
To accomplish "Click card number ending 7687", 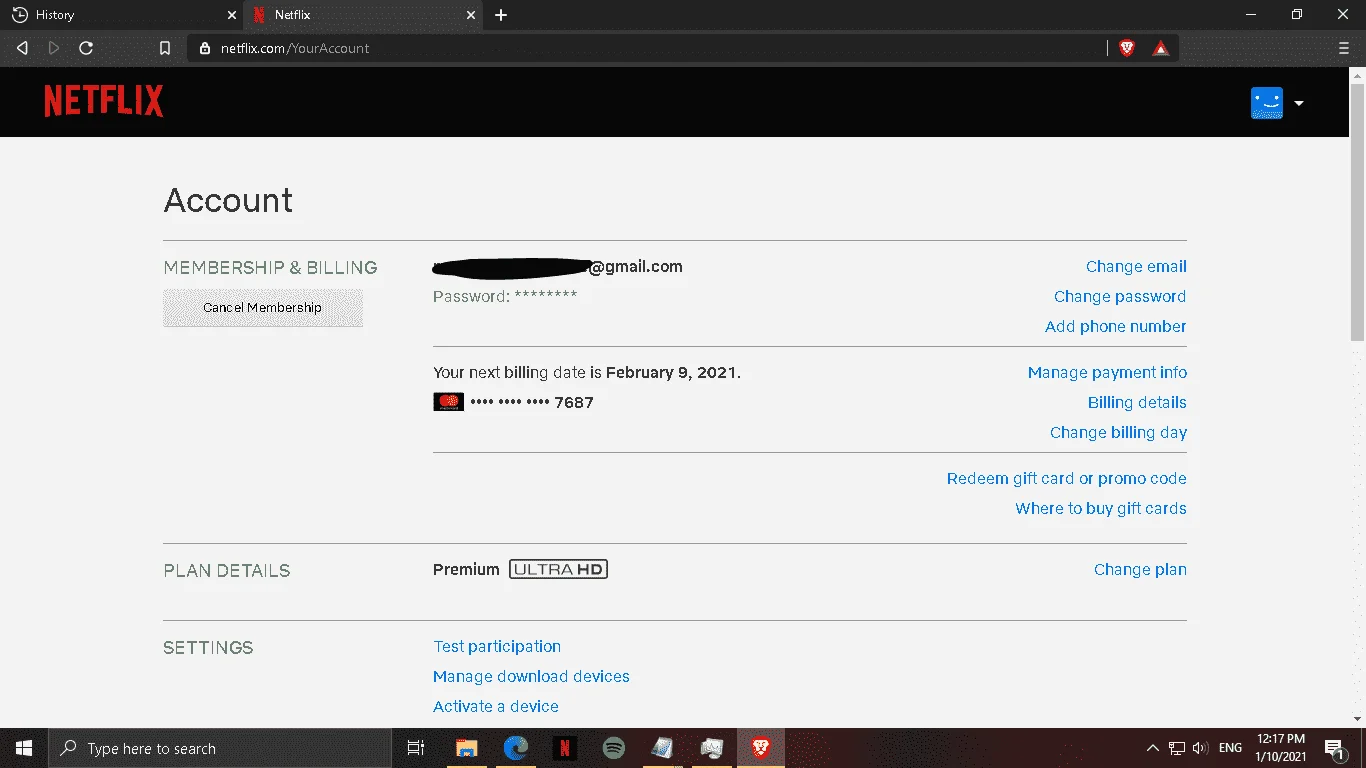I will pos(532,403).
